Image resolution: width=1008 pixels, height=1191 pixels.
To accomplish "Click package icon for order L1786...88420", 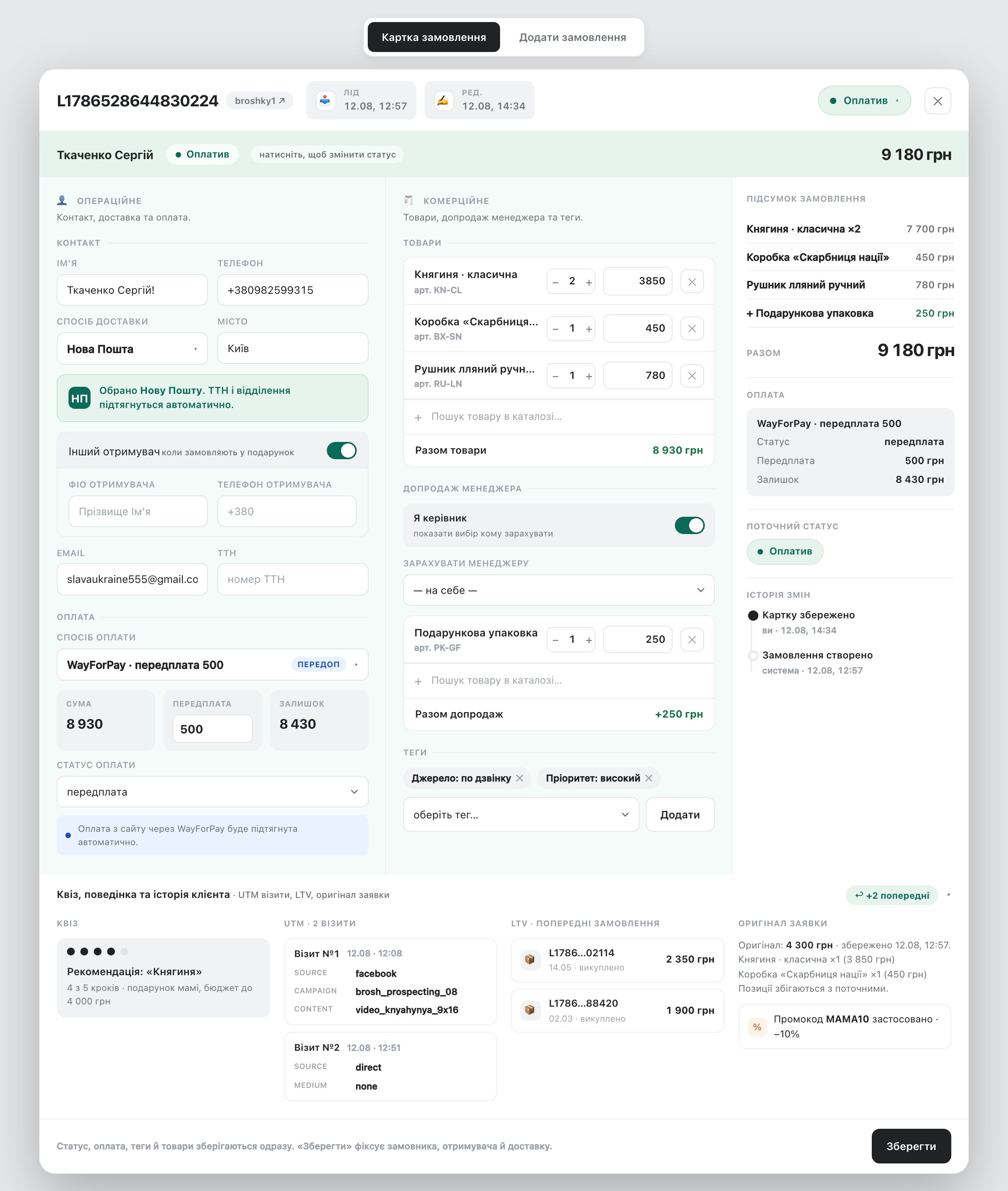I will point(530,1010).
